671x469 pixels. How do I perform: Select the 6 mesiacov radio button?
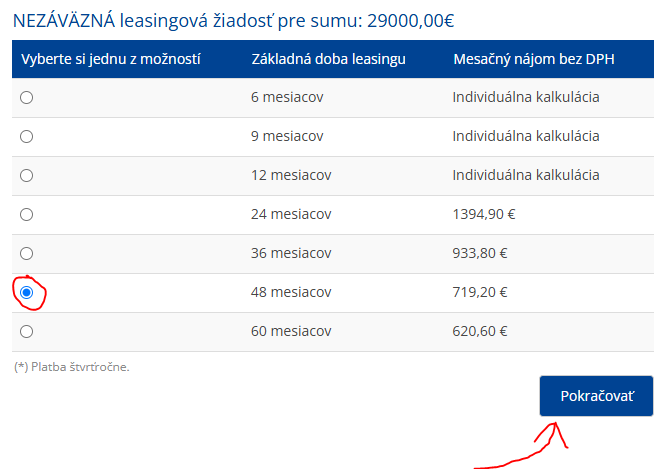(27, 98)
